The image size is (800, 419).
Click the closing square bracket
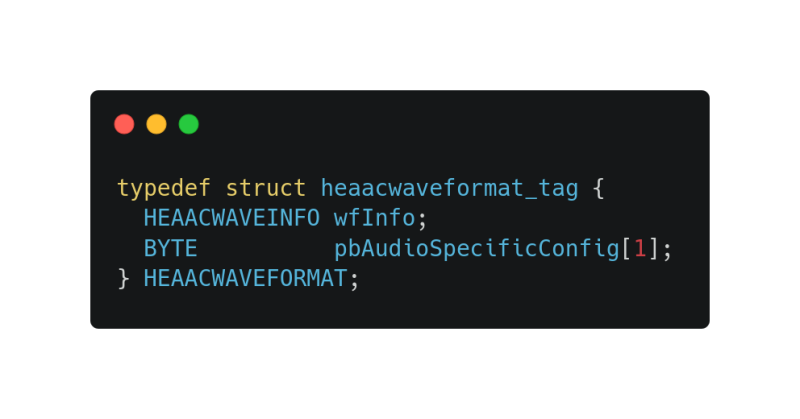(653, 249)
